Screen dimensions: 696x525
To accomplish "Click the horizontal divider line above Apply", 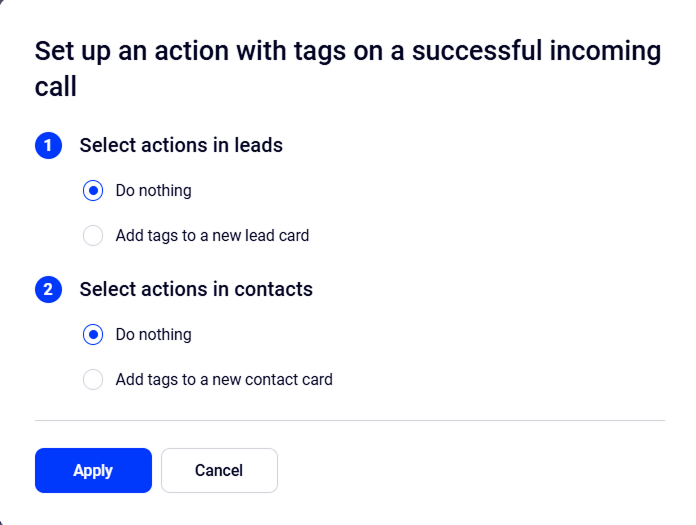I will pyautogui.click(x=349, y=421).
